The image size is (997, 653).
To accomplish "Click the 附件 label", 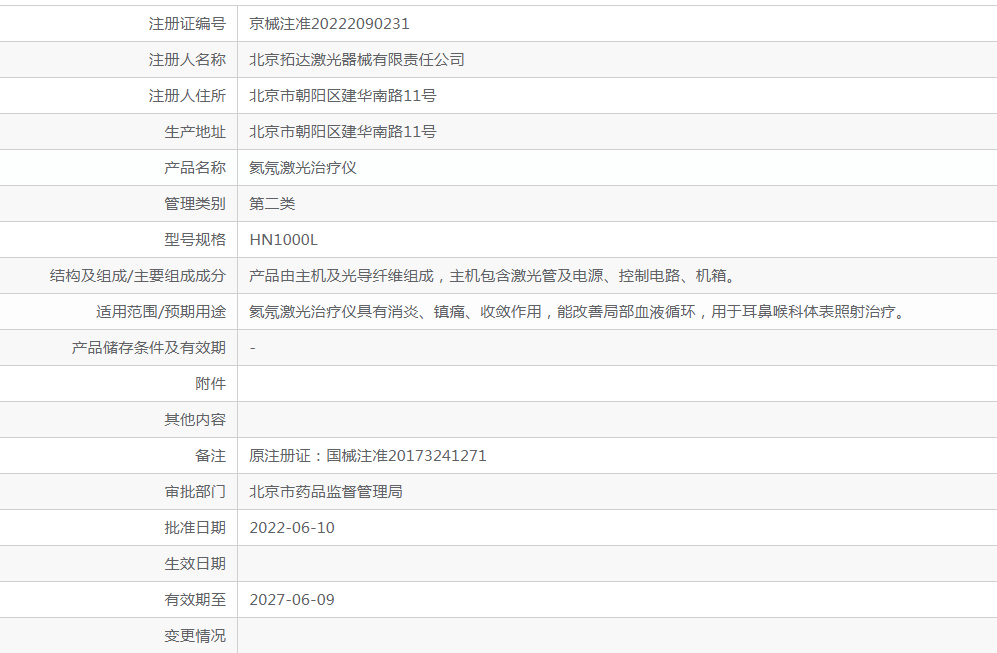I will [x=210, y=383].
